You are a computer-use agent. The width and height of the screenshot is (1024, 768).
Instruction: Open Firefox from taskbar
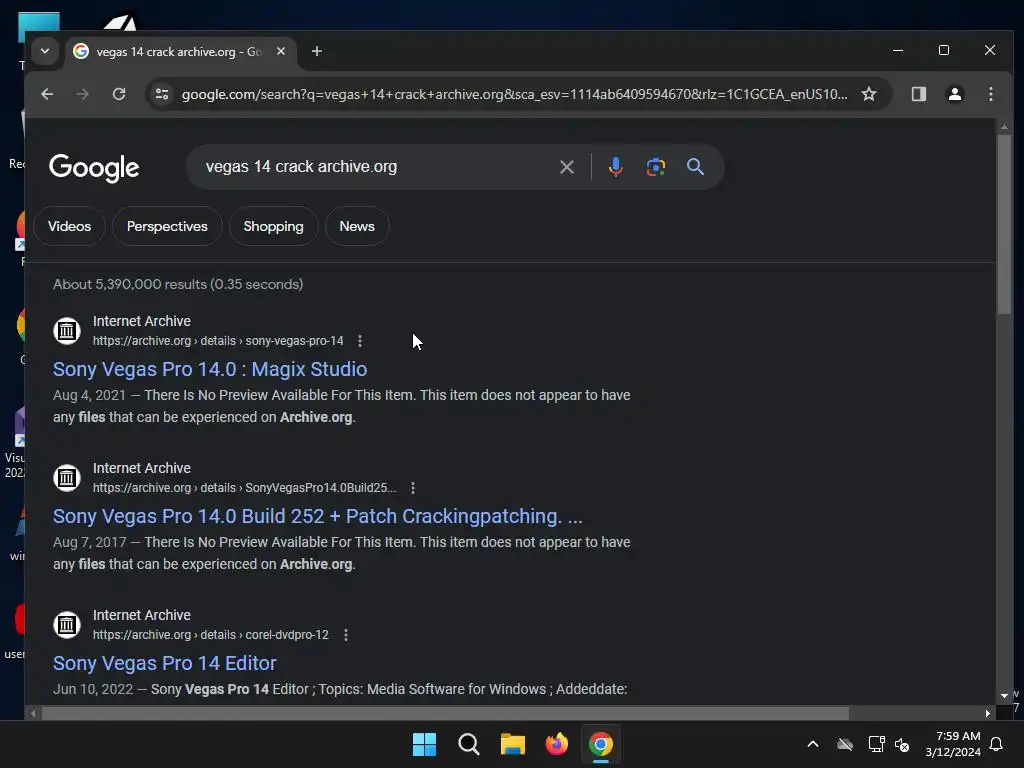[556, 744]
